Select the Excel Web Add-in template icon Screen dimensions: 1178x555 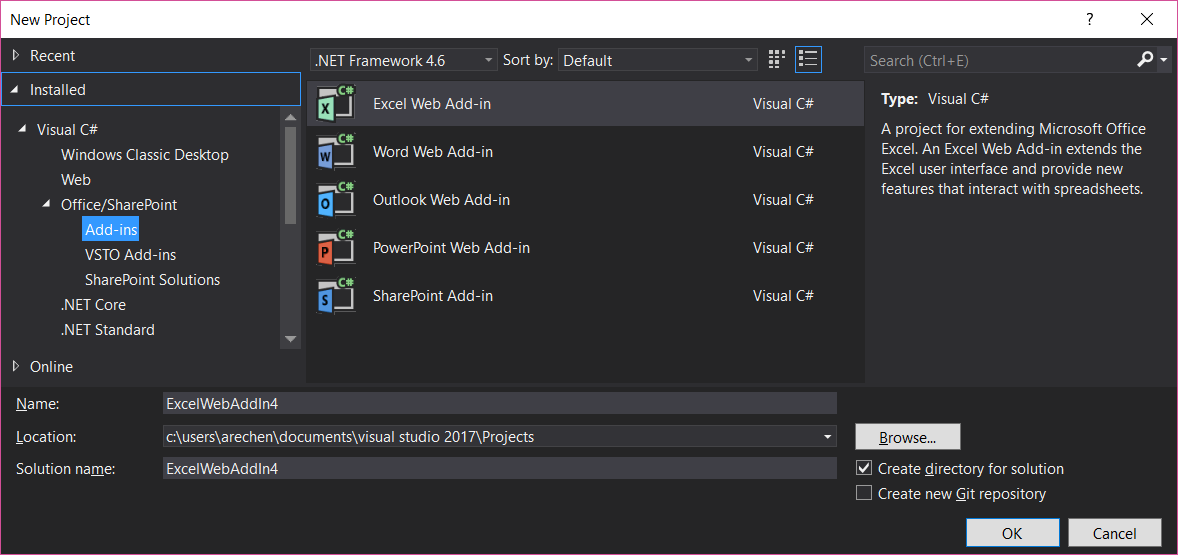click(336, 104)
